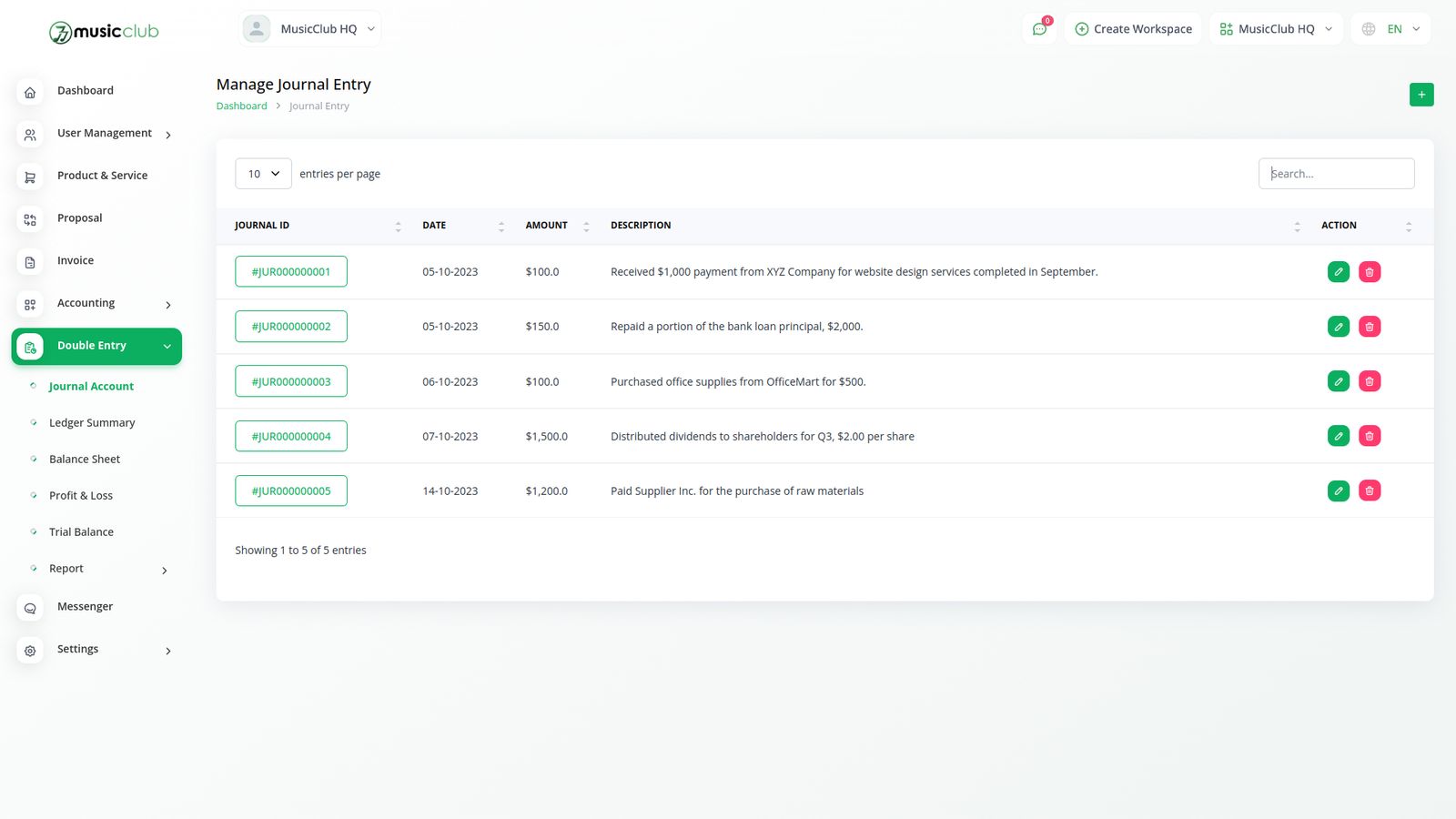Click Dashboard breadcrumb link
Screen dimensions: 1456x819
tap(241, 106)
